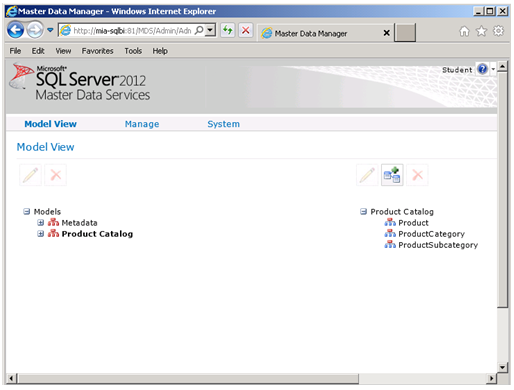Click the horizontal scrollbar right arrow
The image size is (514, 390).
point(491,378)
